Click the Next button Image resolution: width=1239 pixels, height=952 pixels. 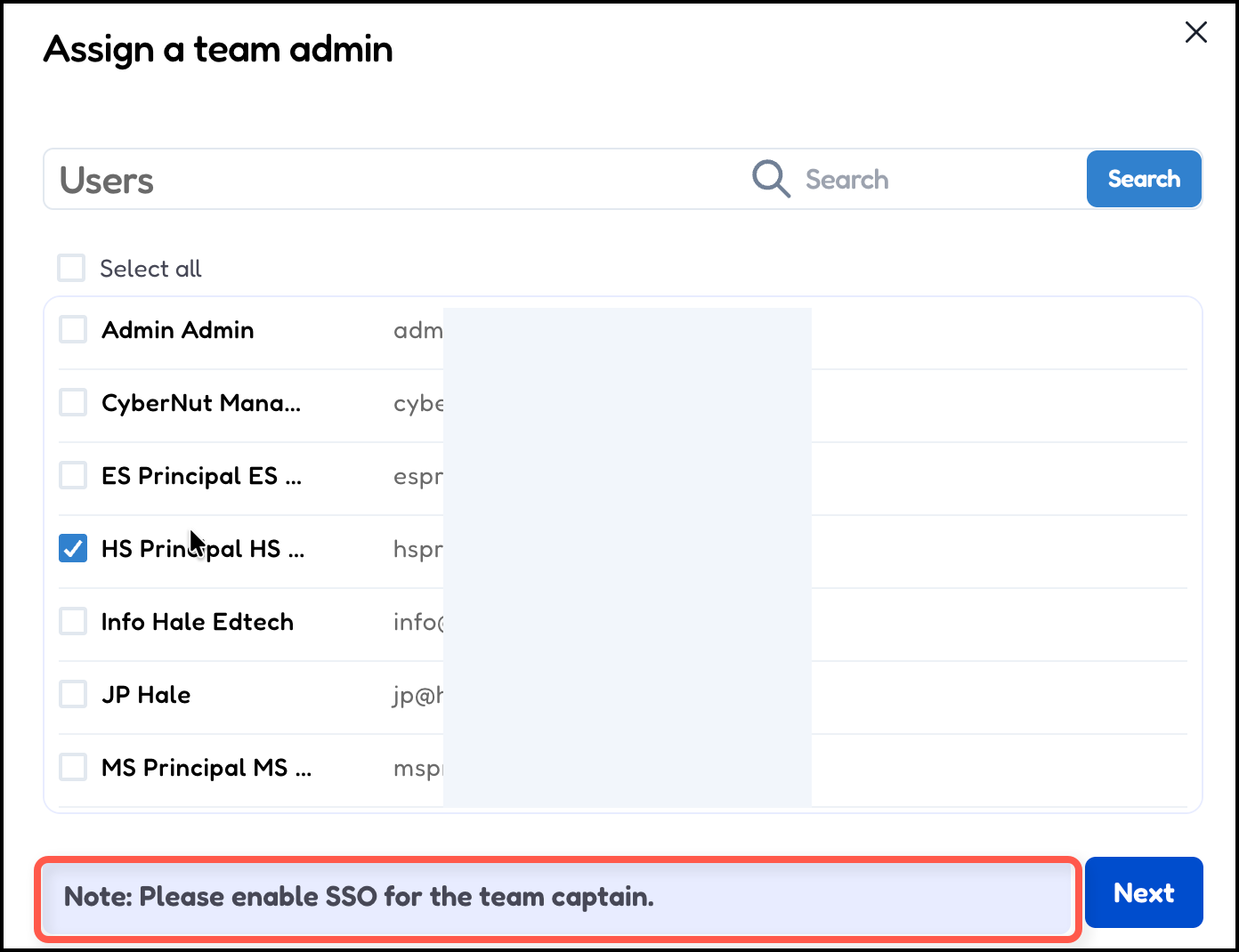click(x=1143, y=892)
